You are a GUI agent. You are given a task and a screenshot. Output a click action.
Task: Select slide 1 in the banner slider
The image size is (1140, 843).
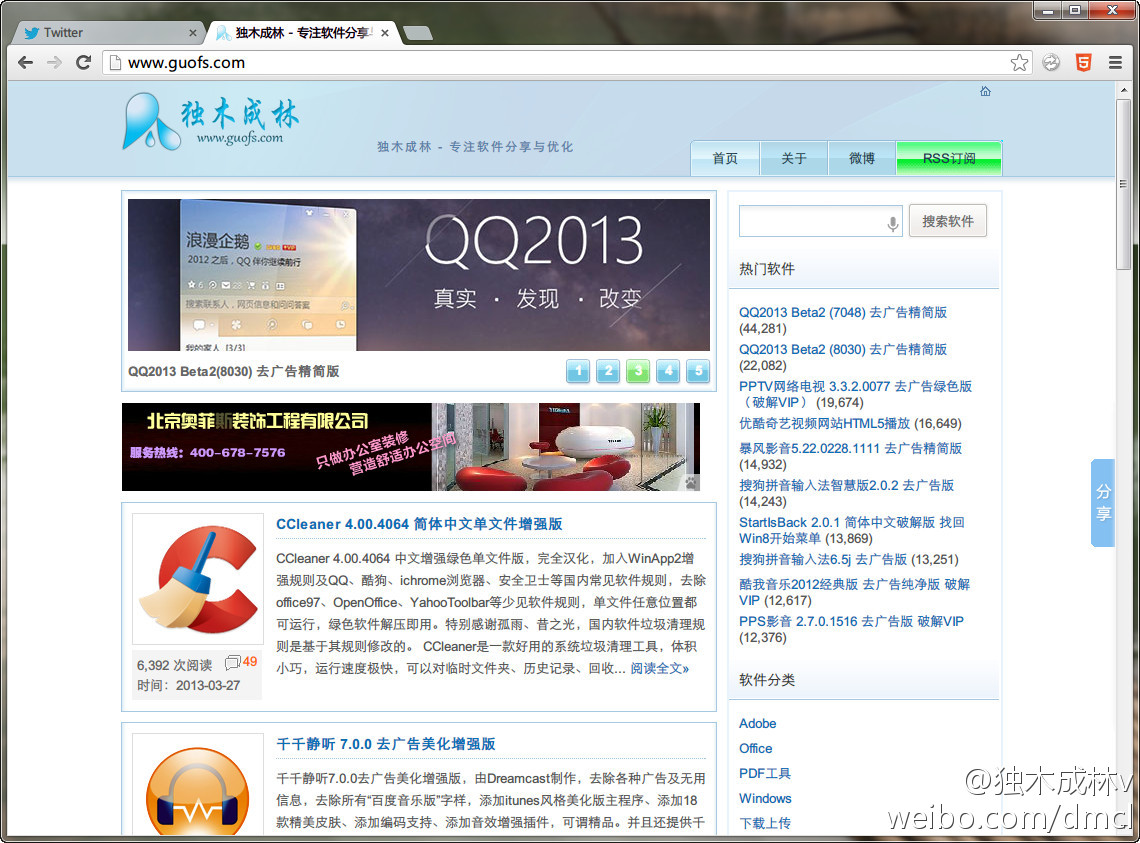pyautogui.click(x=578, y=371)
